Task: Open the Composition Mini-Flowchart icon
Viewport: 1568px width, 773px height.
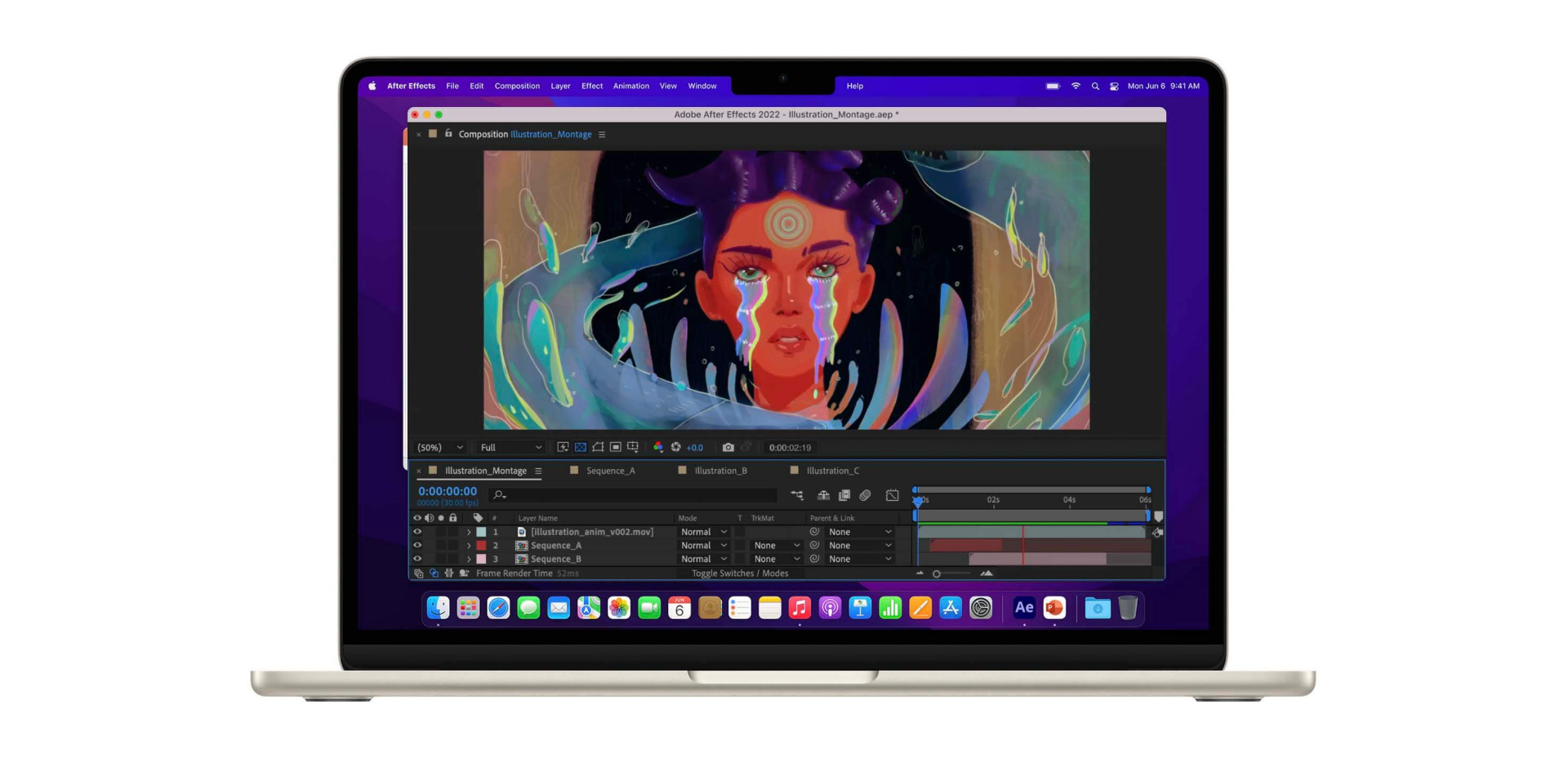Action: [x=797, y=495]
